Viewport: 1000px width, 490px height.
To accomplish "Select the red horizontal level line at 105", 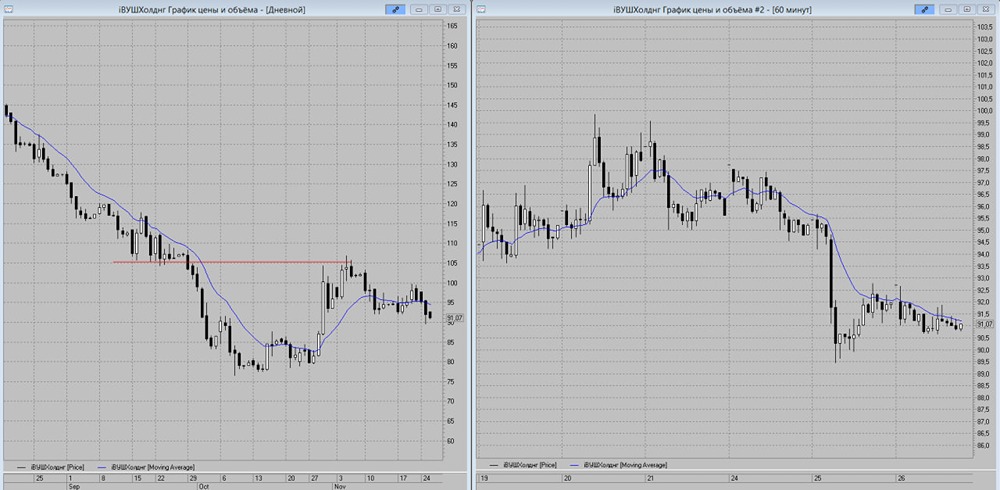I will [232, 262].
